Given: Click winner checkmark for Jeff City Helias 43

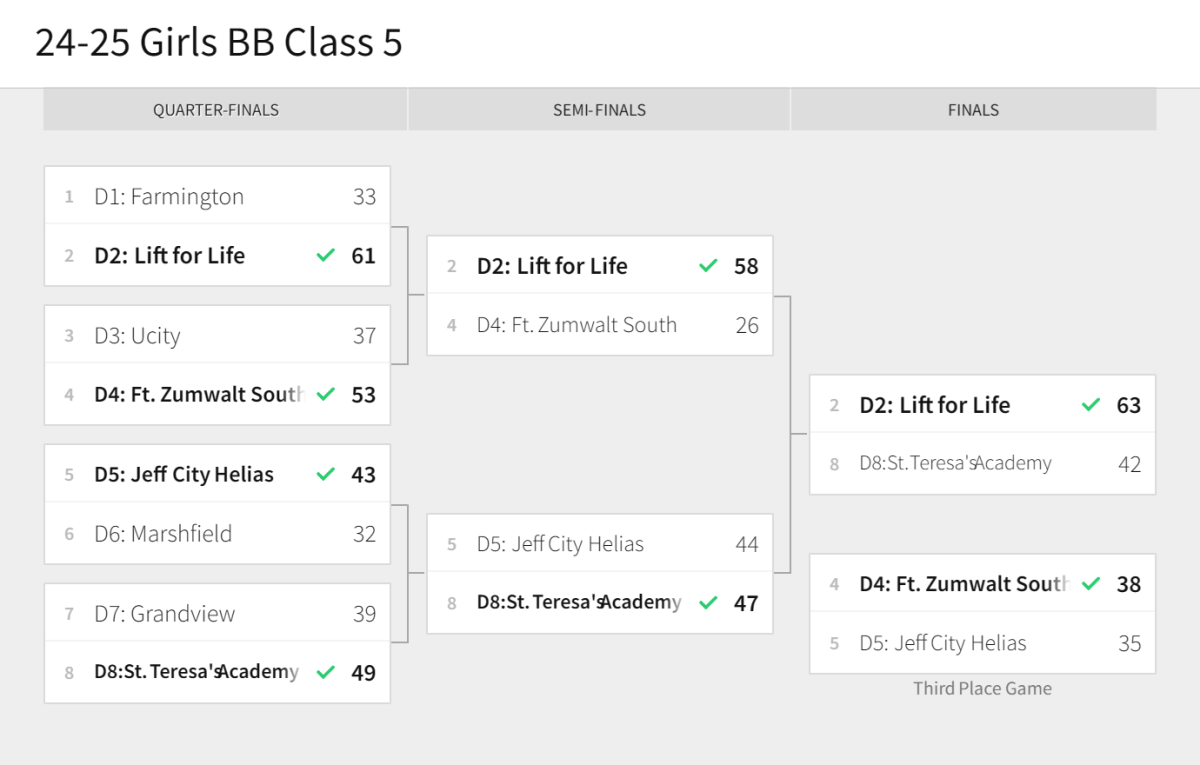Looking at the screenshot, I should 325,474.
